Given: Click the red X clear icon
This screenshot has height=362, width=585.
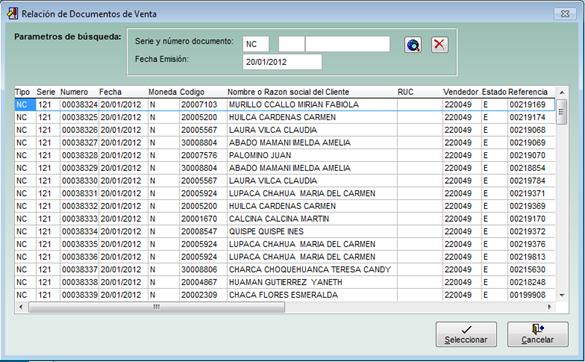Looking at the screenshot, I should pos(439,45).
